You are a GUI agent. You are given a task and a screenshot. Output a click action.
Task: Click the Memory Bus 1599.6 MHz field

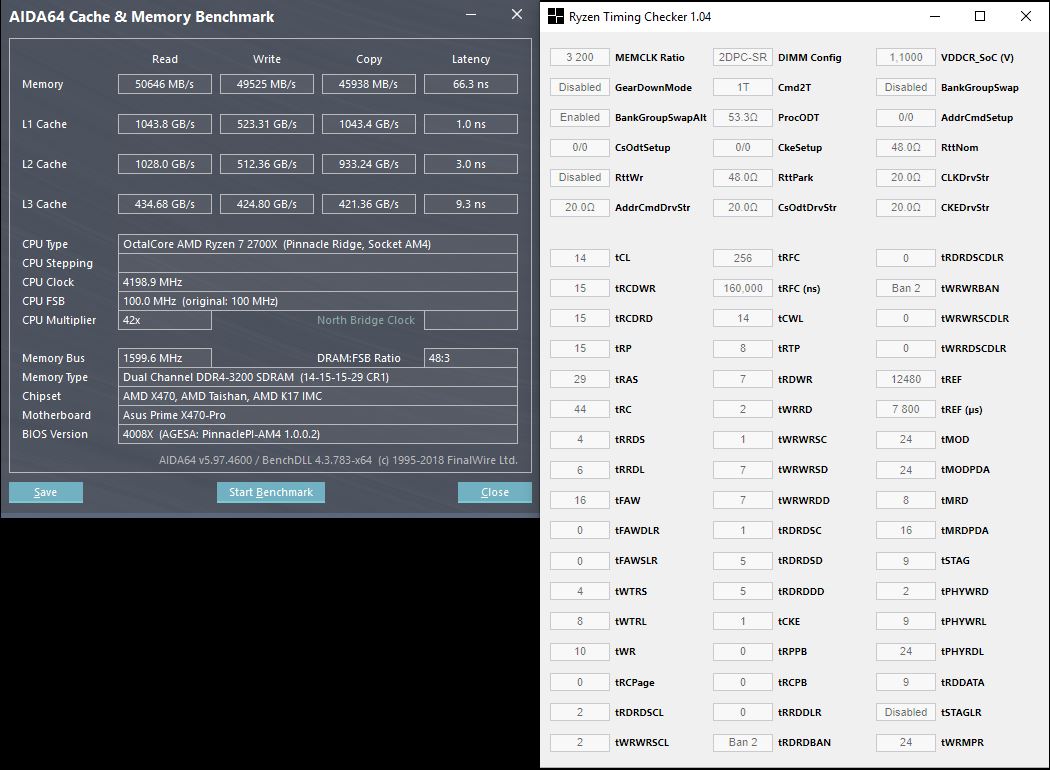point(165,358)
